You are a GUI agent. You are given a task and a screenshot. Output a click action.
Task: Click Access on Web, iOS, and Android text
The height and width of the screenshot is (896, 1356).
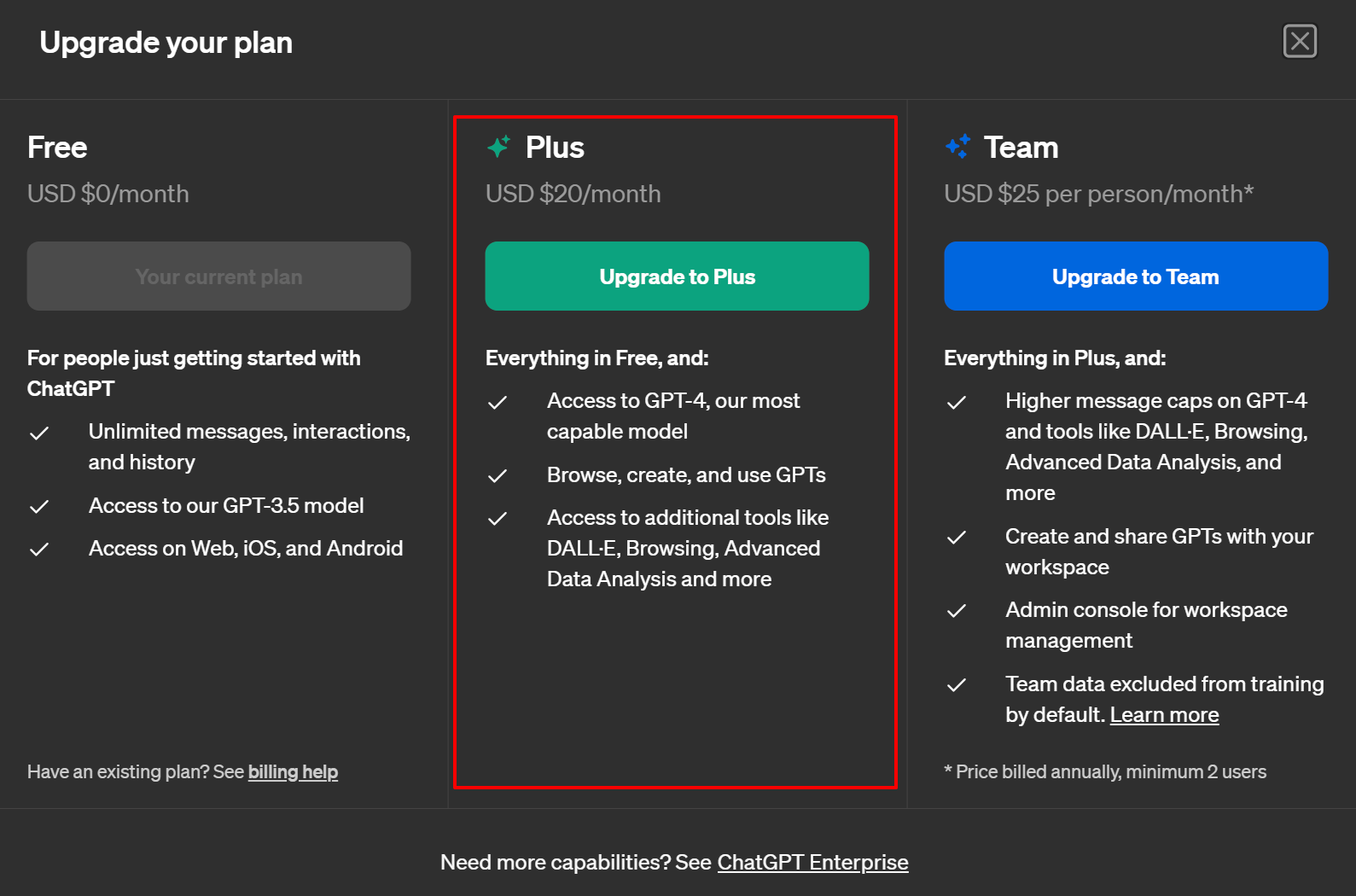246,548
